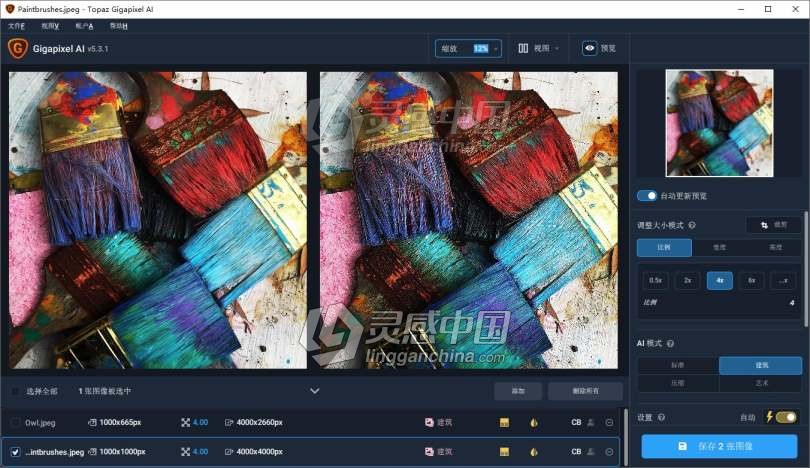Click original size icon in intbrushes.jpeg row
810x468 pixels.
coord(92,451)
